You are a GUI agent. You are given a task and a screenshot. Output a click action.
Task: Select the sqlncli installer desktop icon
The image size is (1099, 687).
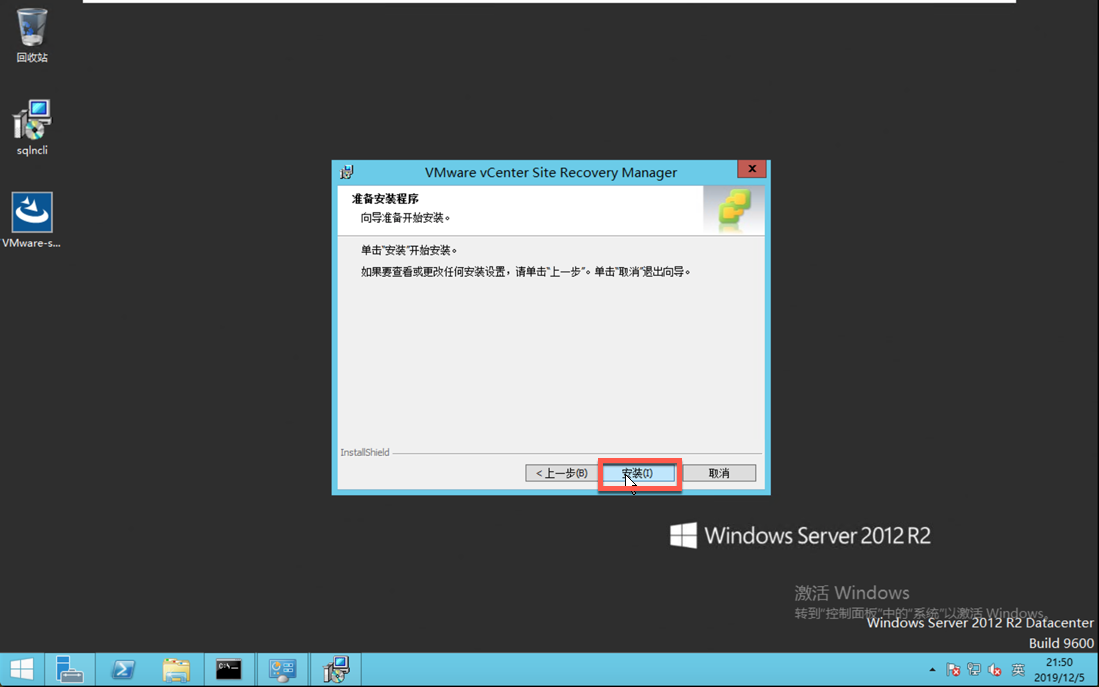(x=32, y=127)
